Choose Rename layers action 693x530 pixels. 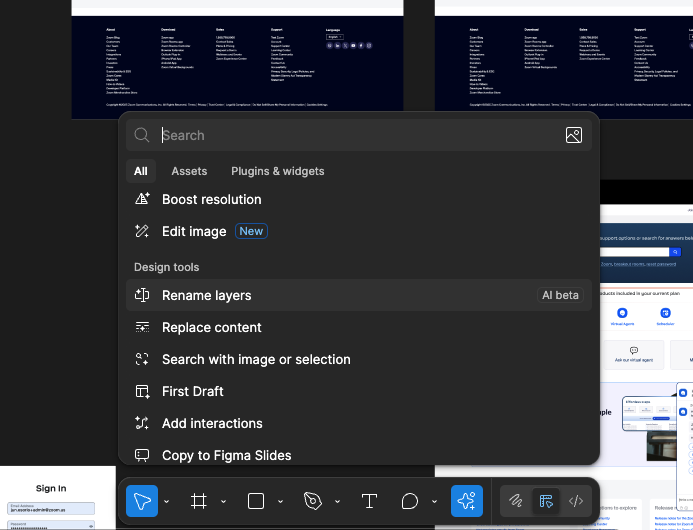tap(207, 295)
